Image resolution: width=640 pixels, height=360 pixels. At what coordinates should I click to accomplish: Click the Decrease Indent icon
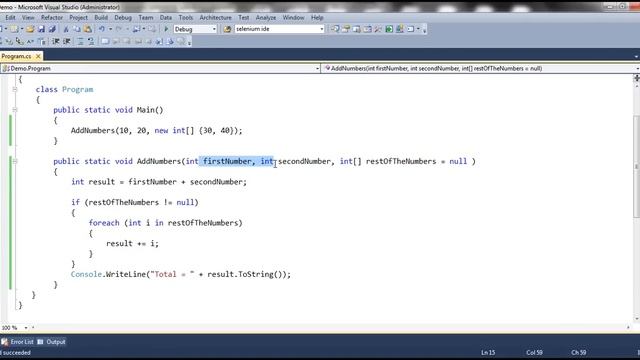point(56,41)
